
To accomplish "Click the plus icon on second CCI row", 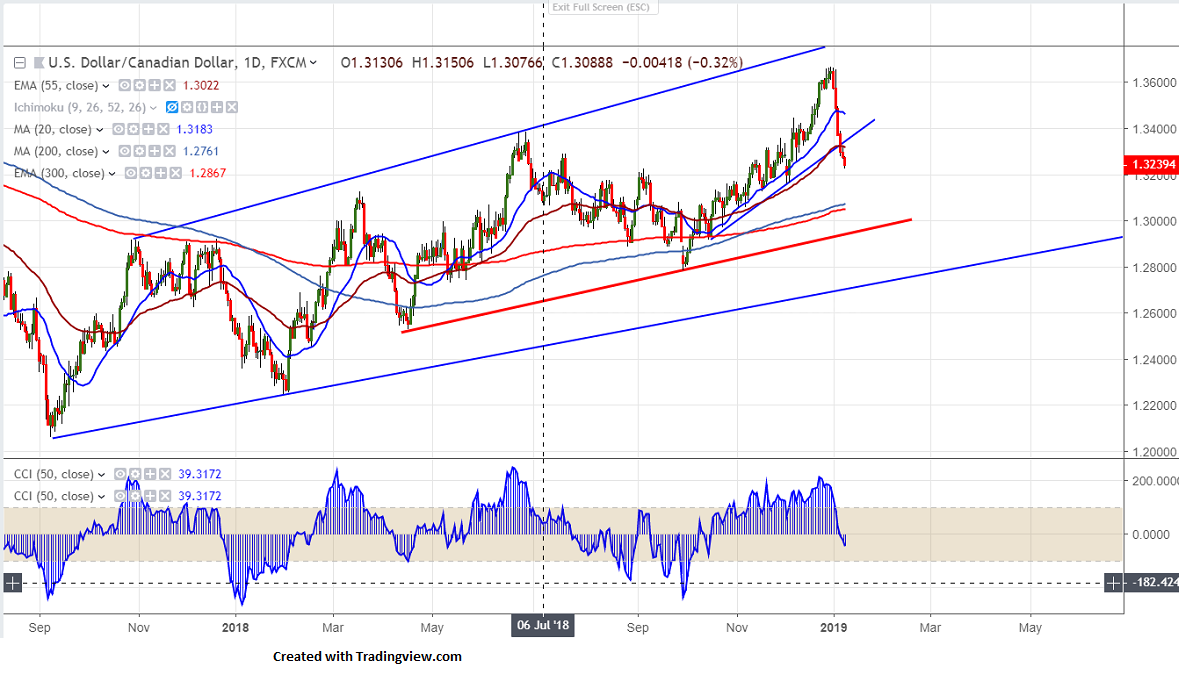I will 150,496.
